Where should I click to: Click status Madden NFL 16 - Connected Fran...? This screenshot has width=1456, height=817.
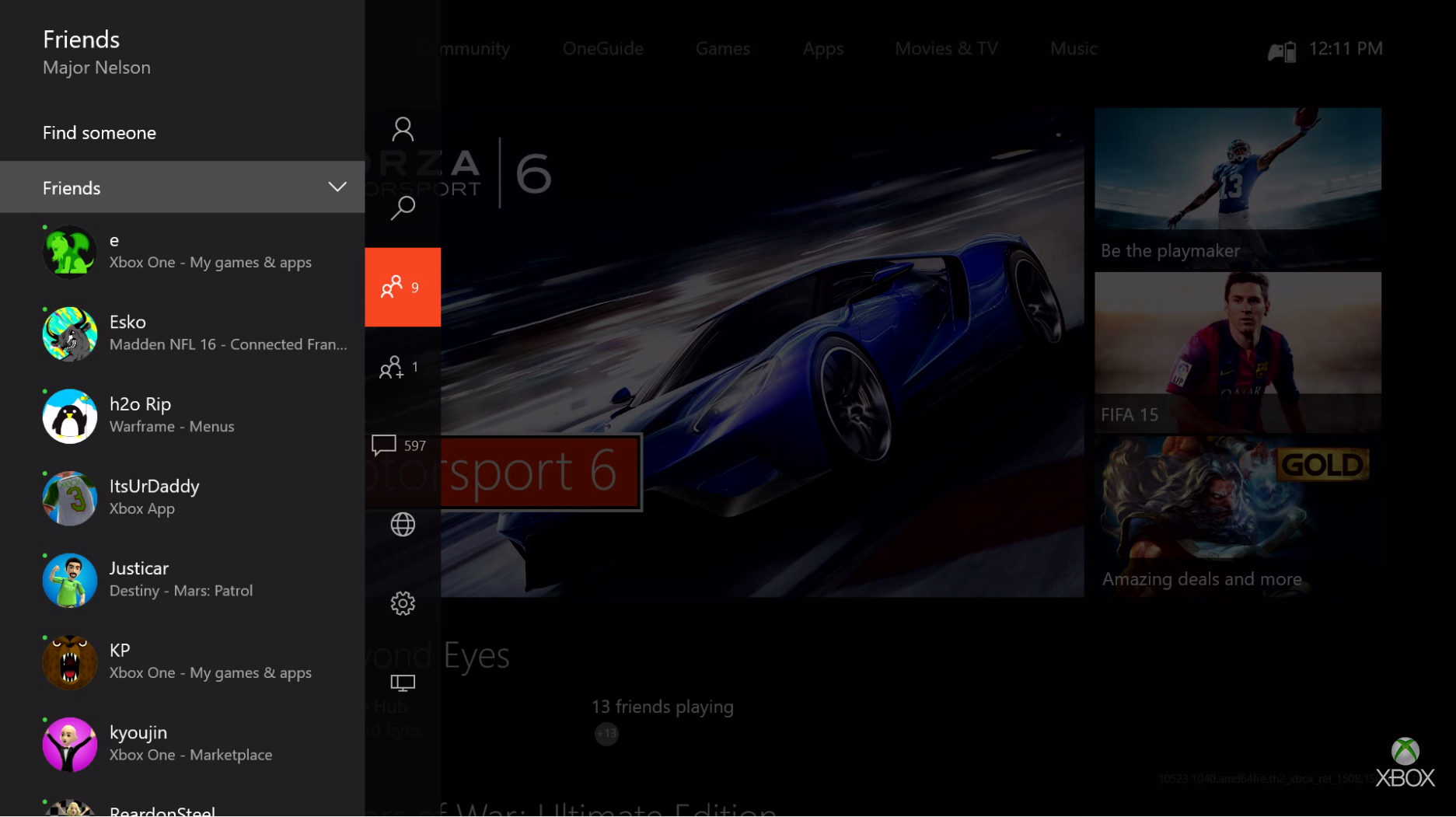228,344
